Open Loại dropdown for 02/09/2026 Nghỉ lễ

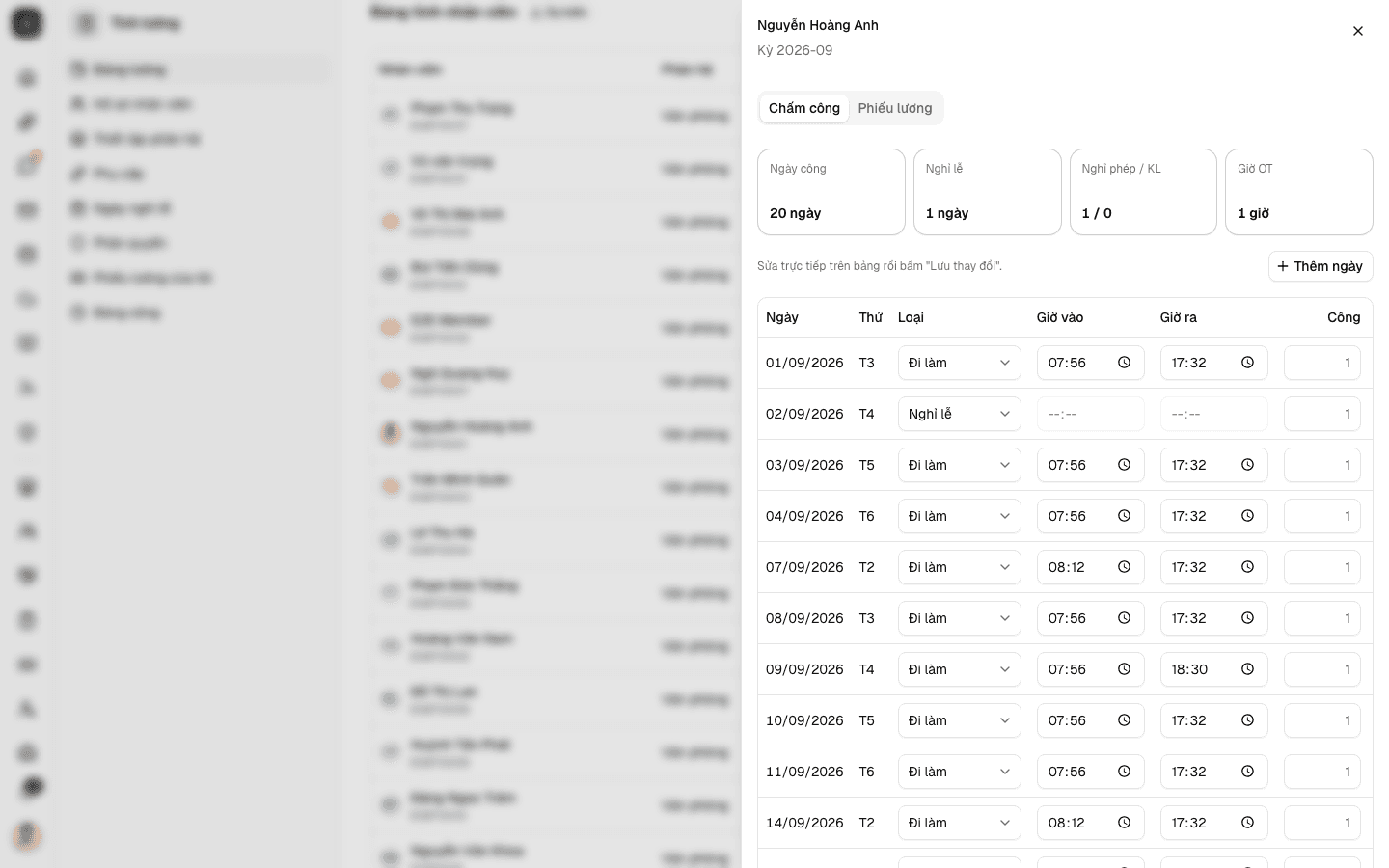[x=959, y=414]
